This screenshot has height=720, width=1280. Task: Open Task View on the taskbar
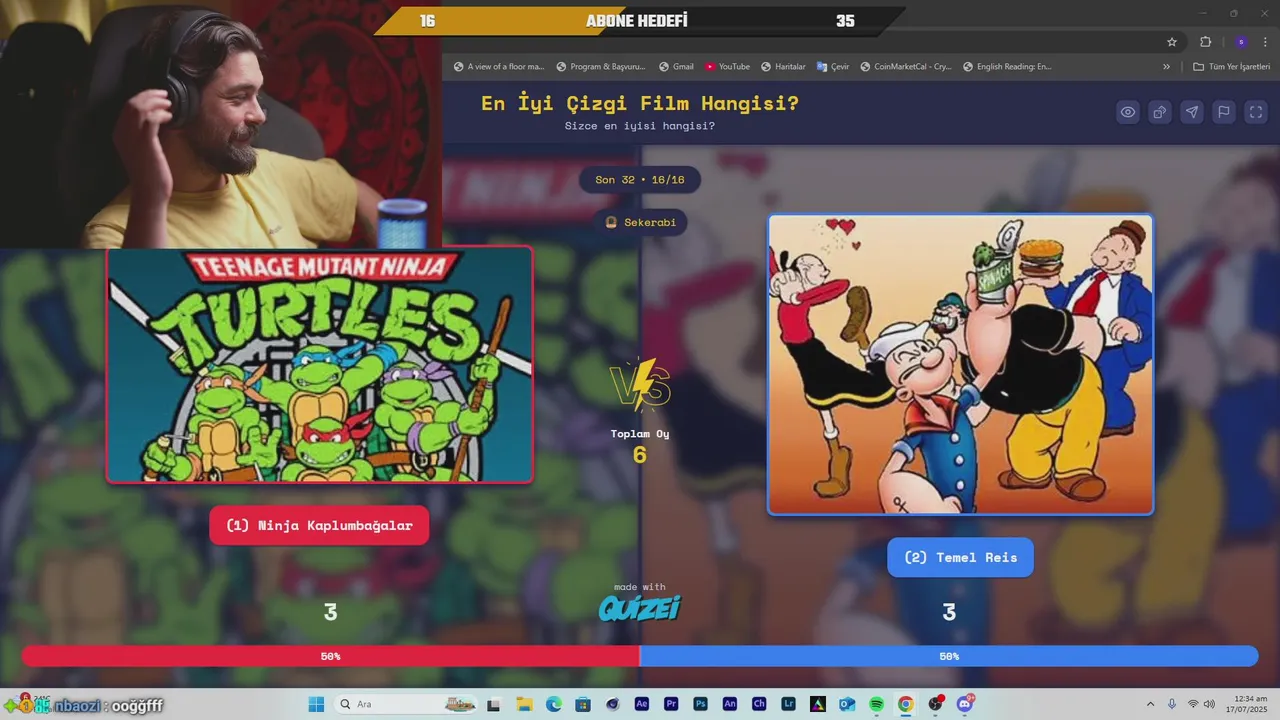click(x=493, y=704)
